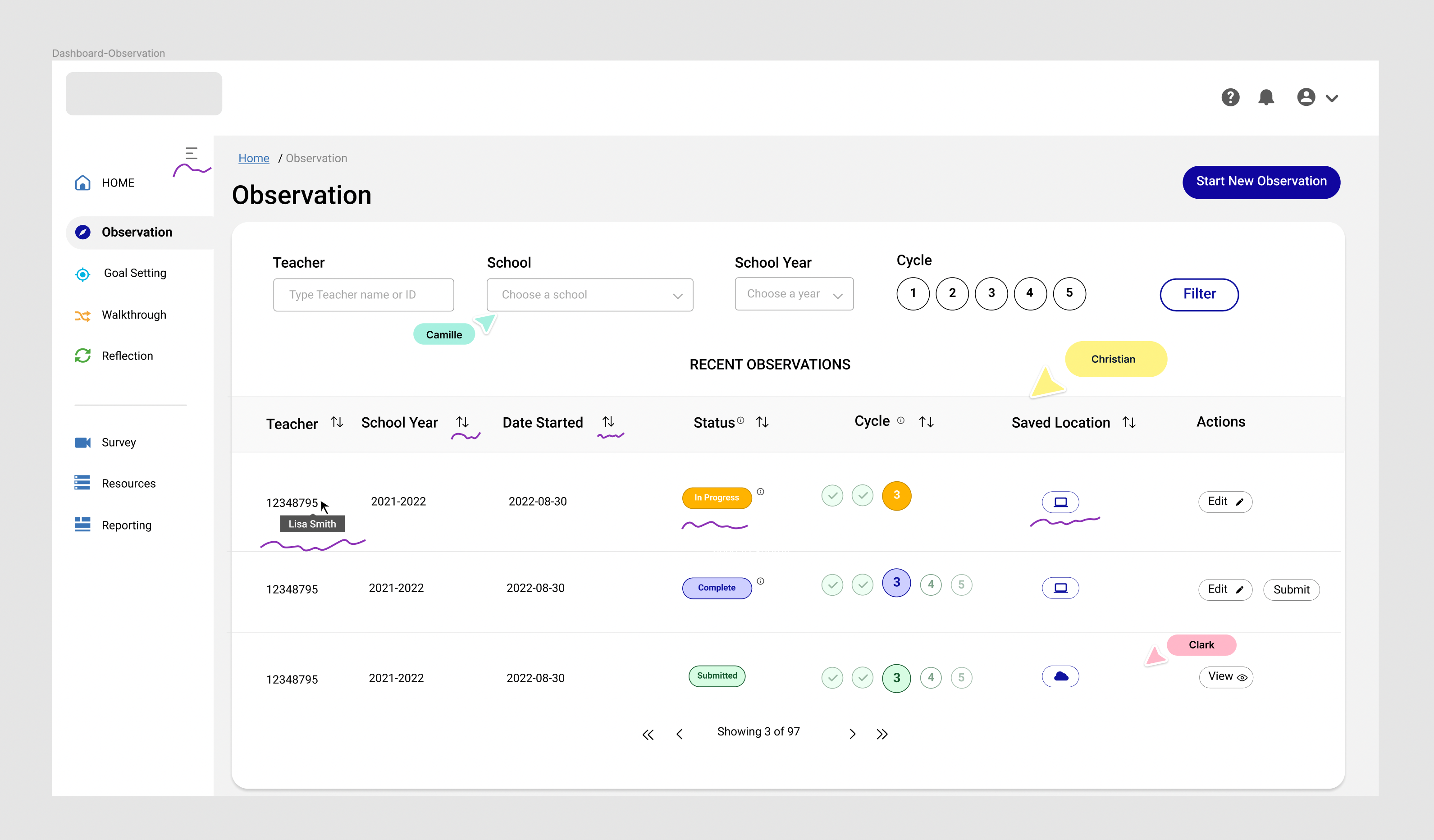
Task: Click the orange In Progress status badge
Action: click(717, 498)
